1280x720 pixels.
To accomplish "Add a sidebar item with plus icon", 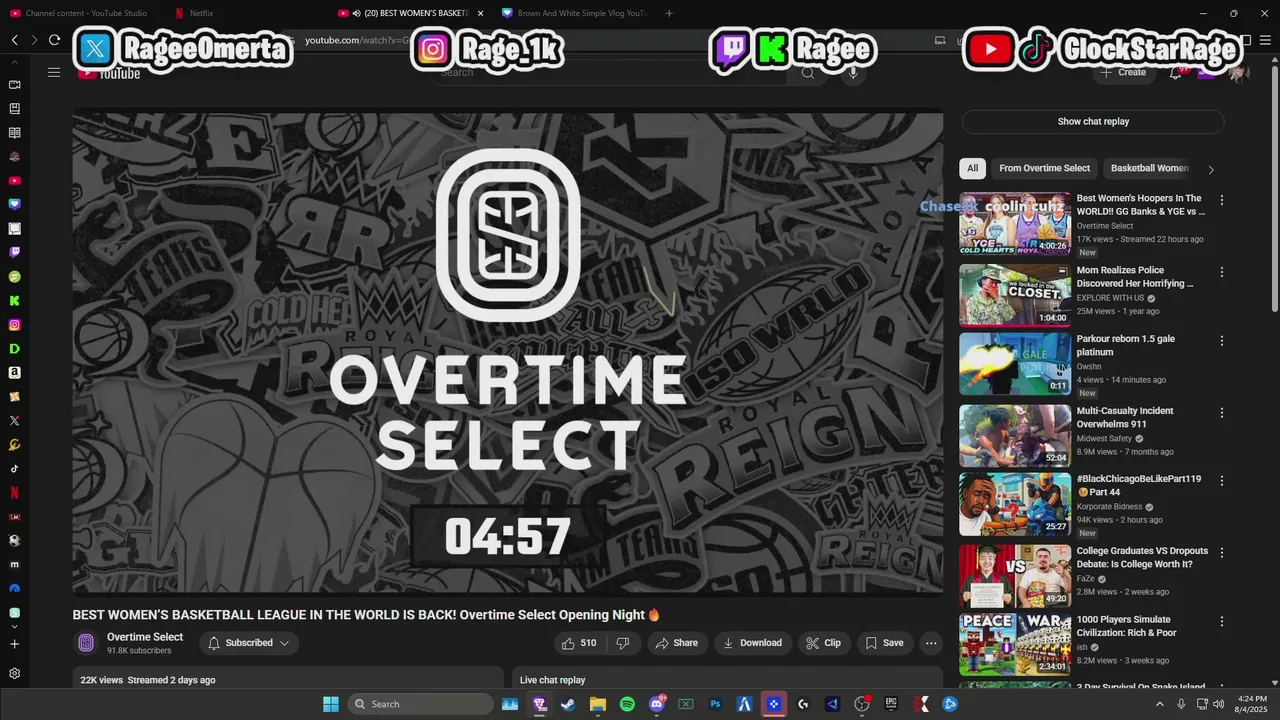I will point(14,644).
